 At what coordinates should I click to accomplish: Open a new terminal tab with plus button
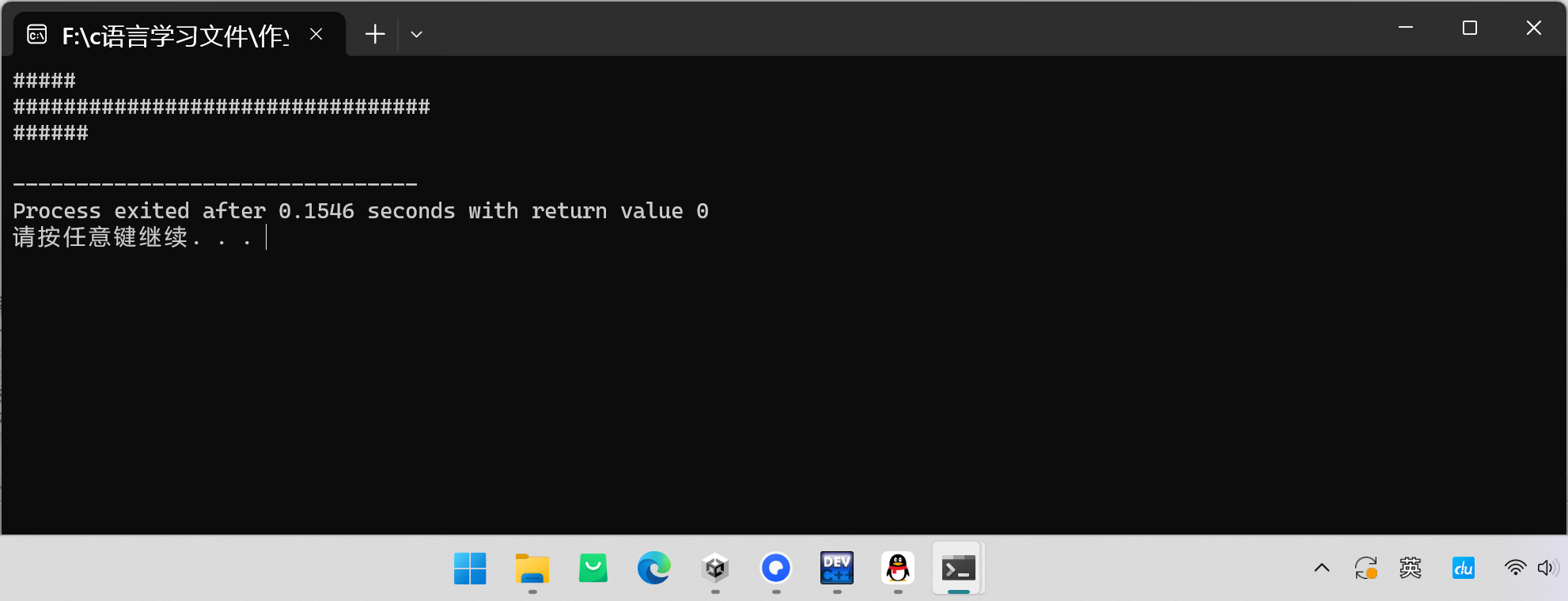click(x=375, y=34)
